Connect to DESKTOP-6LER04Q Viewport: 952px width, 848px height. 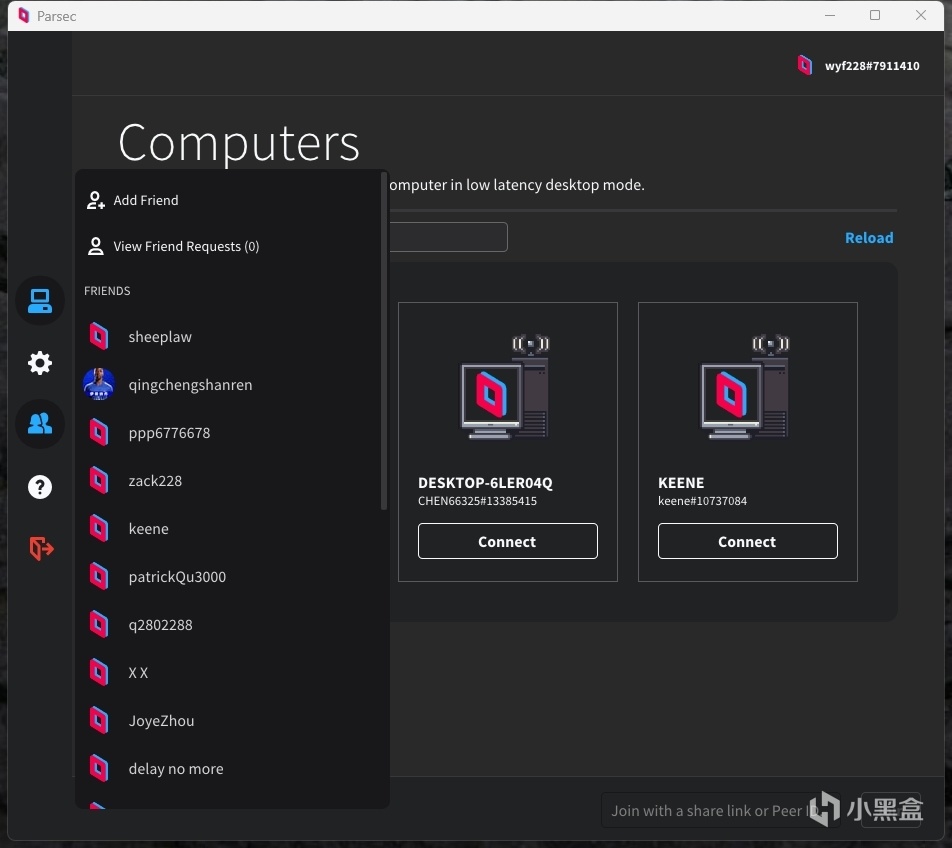[x=508, y=541]
